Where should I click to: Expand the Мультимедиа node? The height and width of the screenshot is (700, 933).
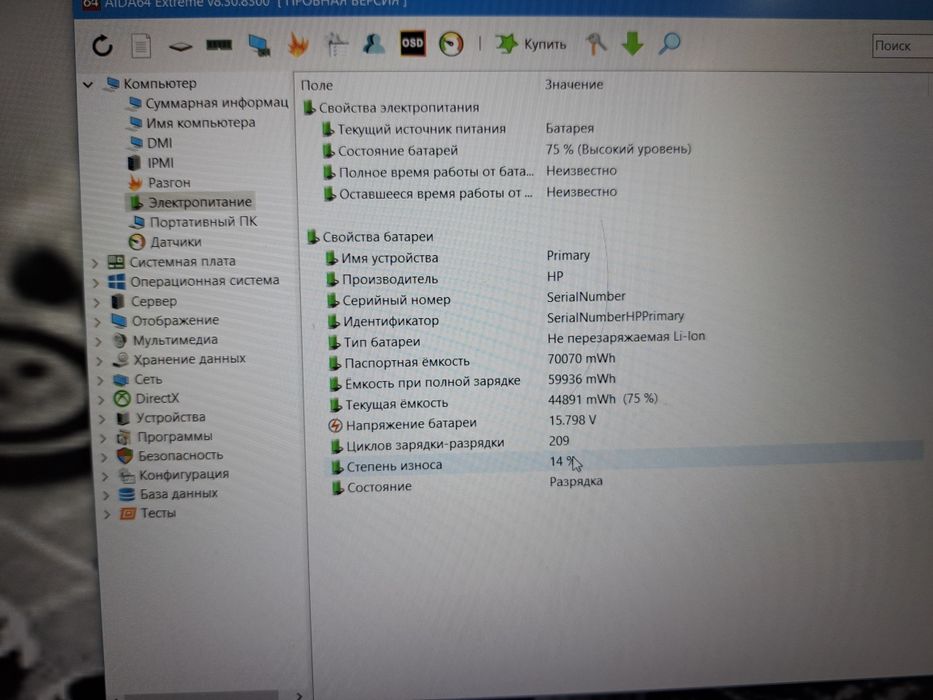click(x=99, y=342)
